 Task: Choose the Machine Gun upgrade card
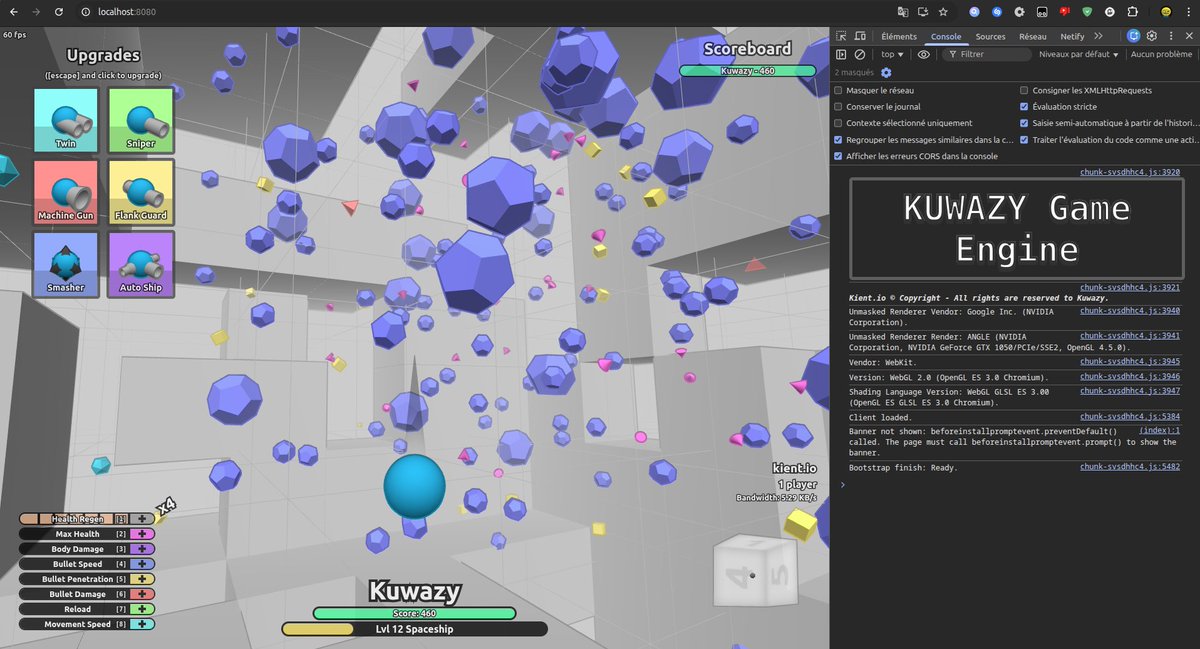click(66, 192)
